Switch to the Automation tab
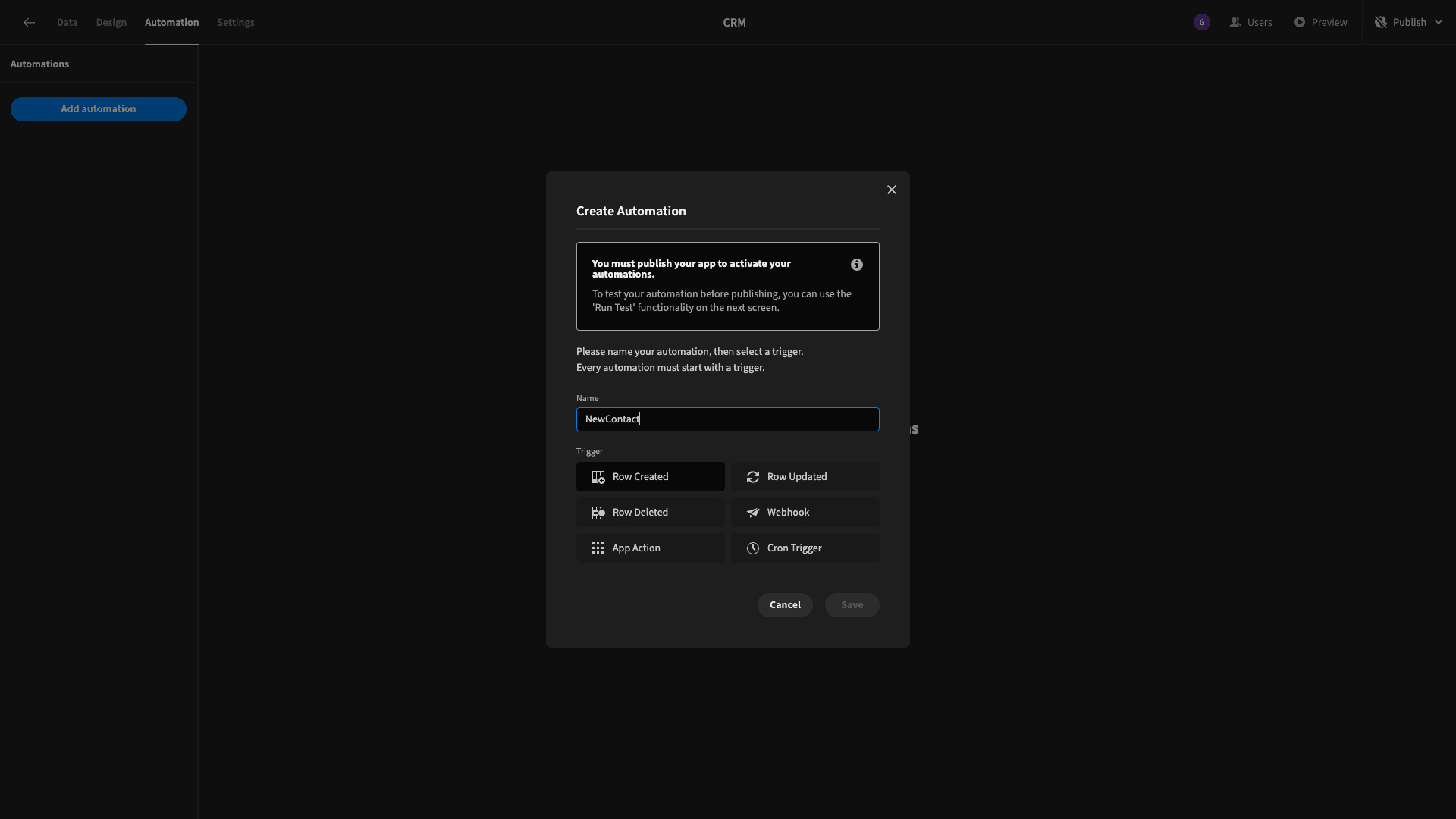The width and height of the screenshot is (1456, 819). pyautogui.click(x=172, y=22)
